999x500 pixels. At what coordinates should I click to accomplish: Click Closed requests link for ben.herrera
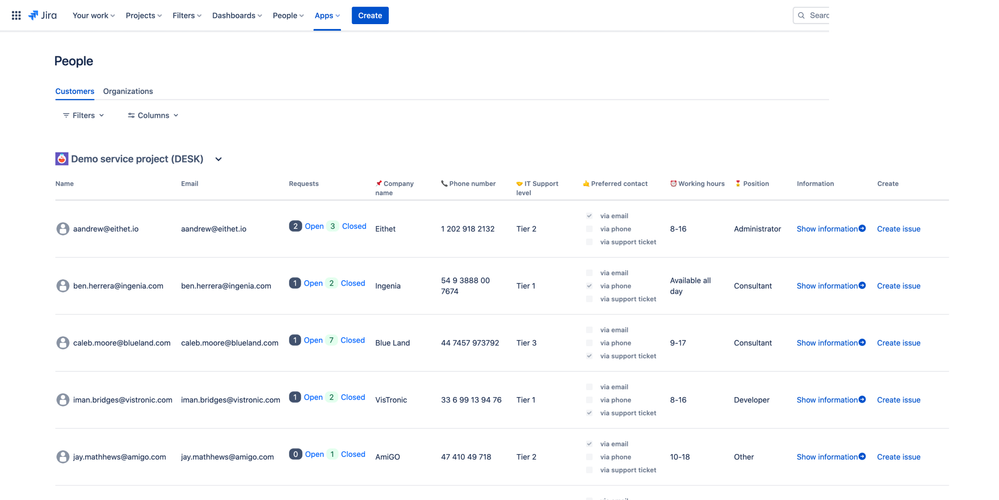pos(352,283)
